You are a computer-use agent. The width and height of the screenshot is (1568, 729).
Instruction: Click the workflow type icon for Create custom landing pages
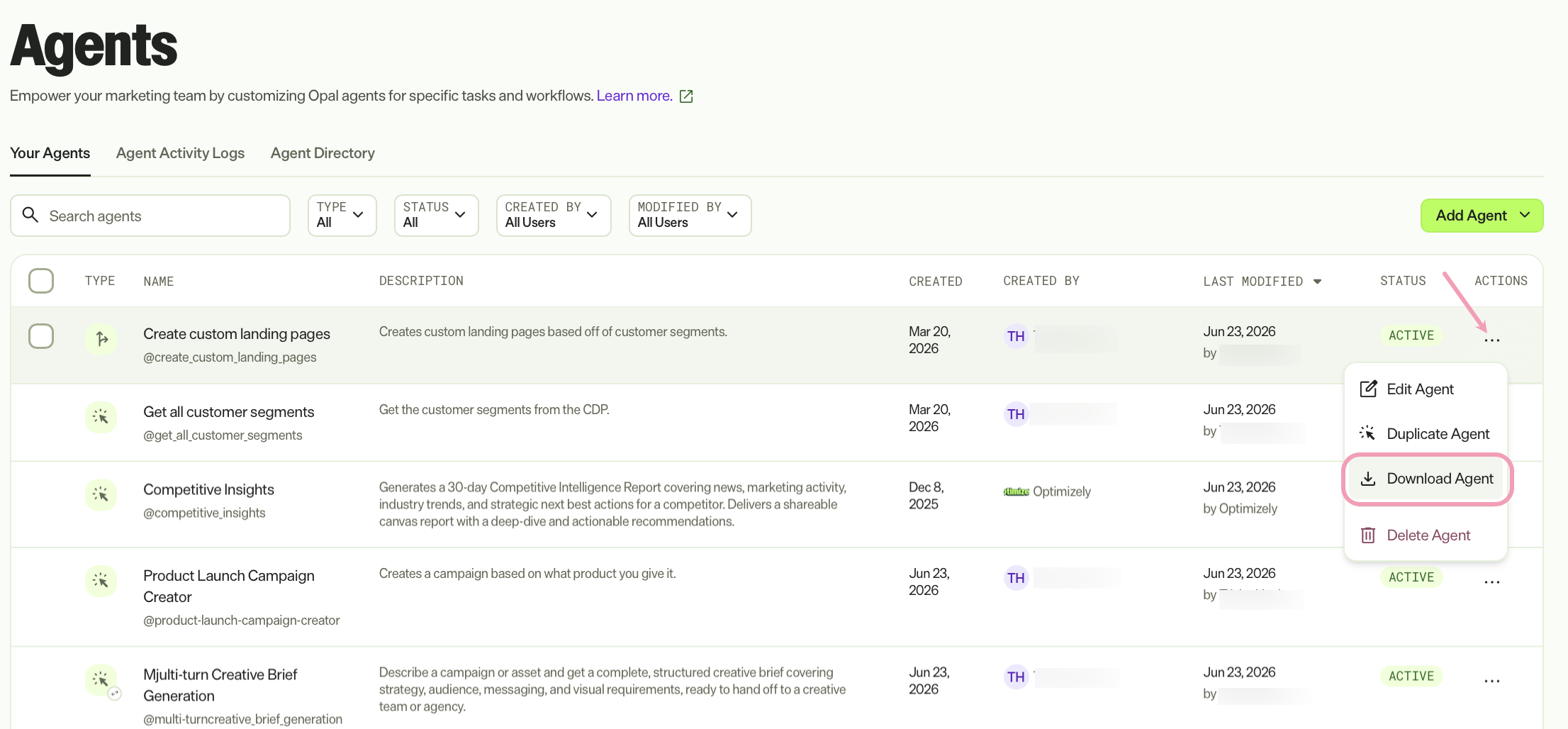pyautogui.click(x=101, y=339)
